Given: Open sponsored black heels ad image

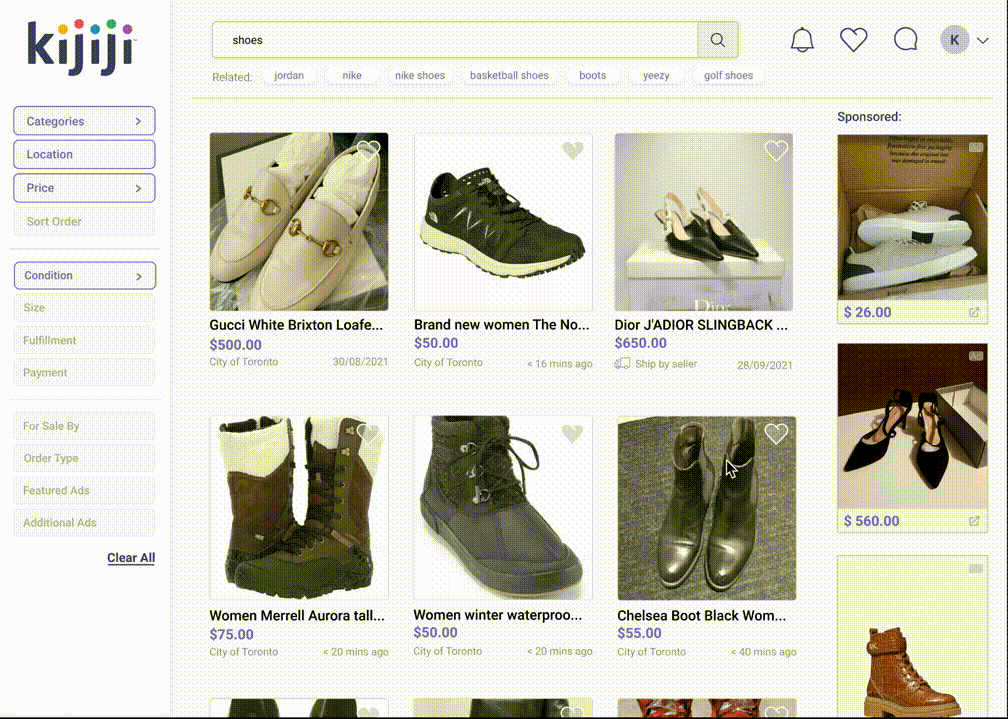Looking at the screenshot, I should [x=912, y=426].
